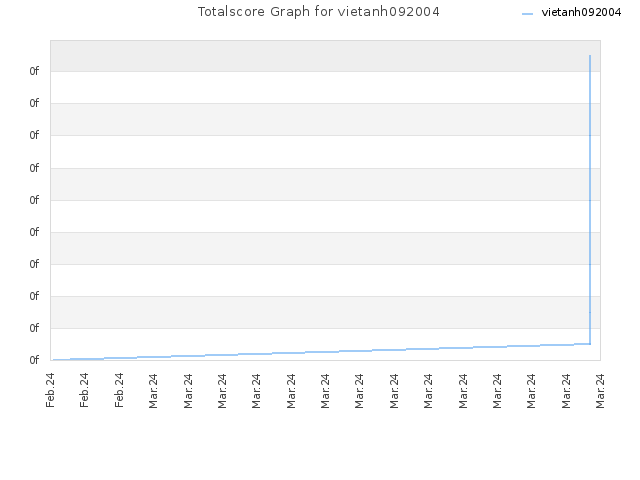Click the legend label vietanh092004
The height and width of the screenshot is (480, 640).
click(581, 12)
